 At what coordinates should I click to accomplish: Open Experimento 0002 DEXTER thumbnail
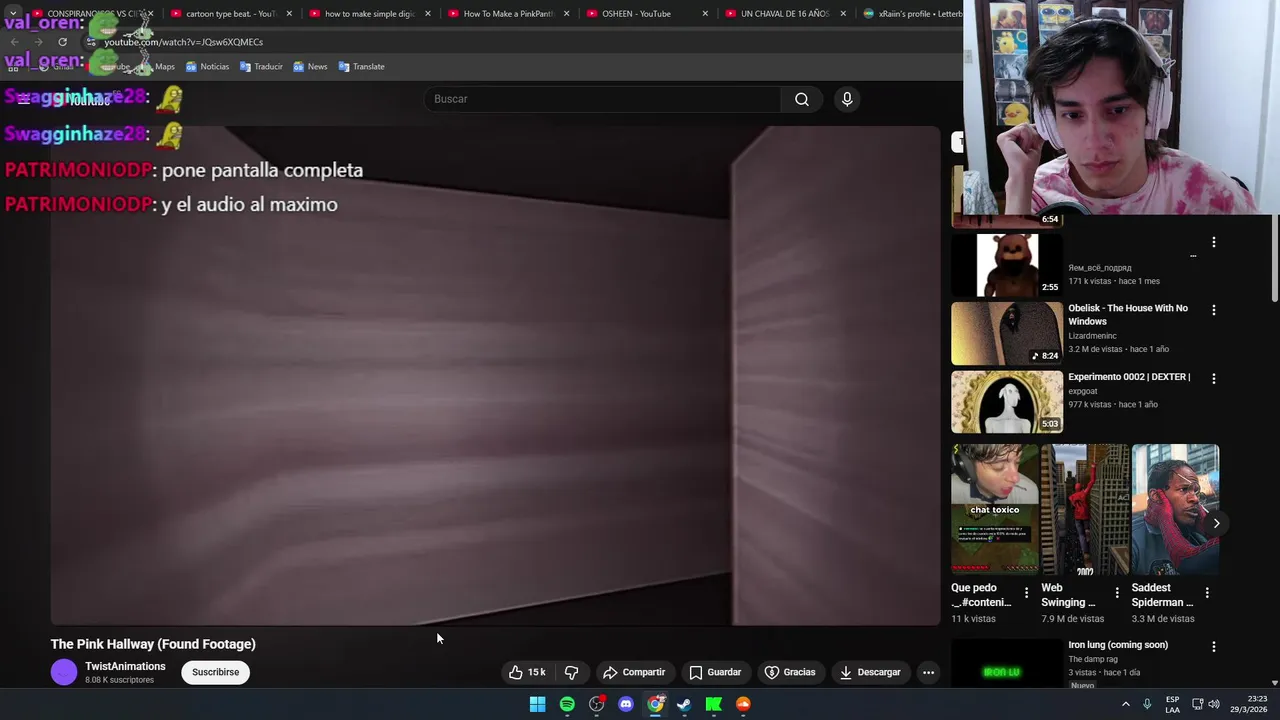click(1006, 402)
